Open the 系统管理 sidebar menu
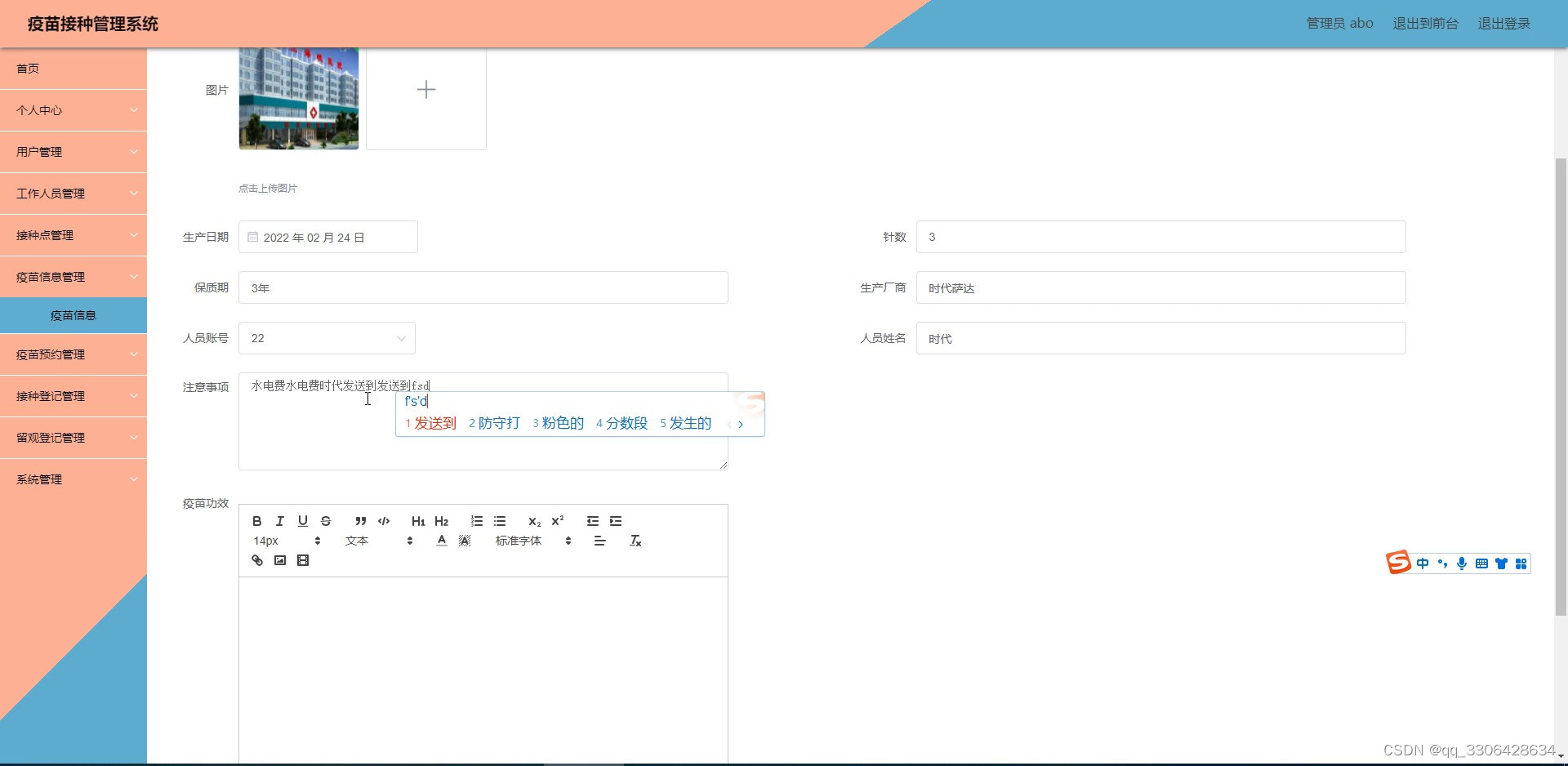The image size is (1568, 766). 73,479
